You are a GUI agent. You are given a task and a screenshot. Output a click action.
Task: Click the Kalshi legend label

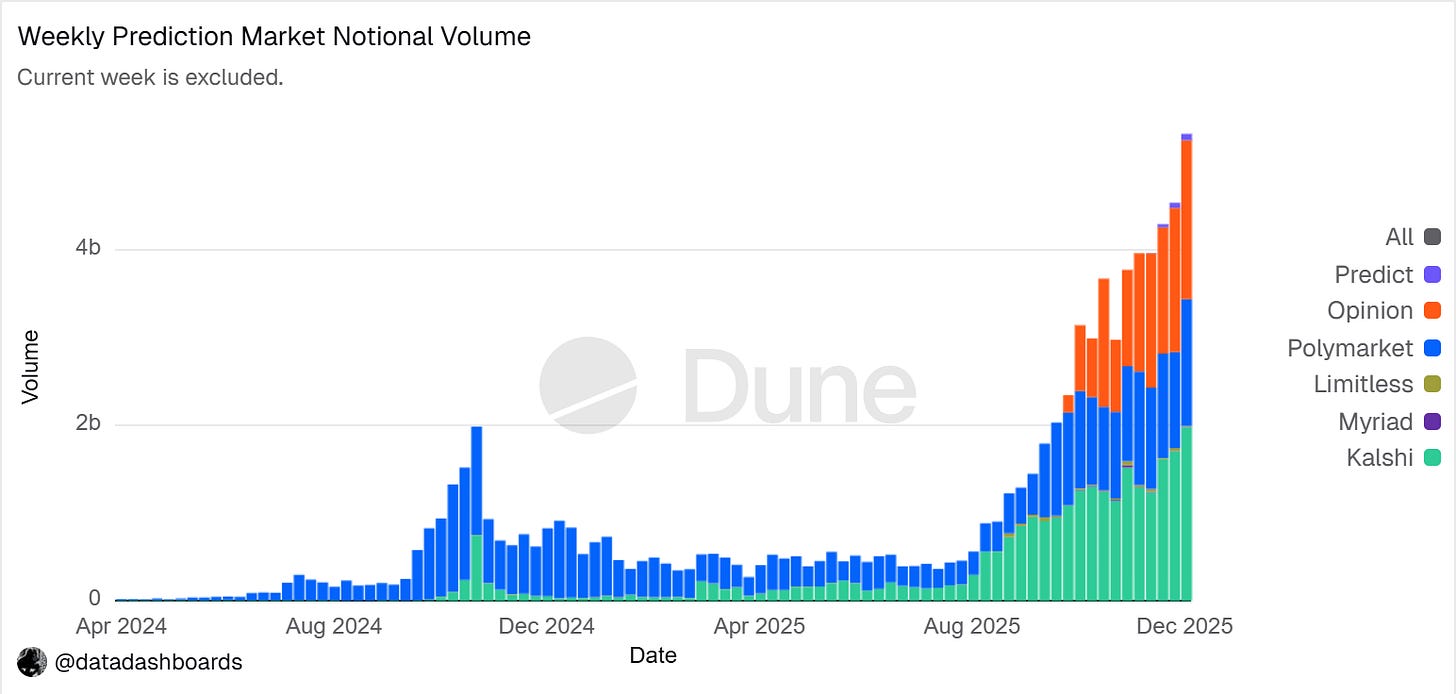coord(1379,458)
